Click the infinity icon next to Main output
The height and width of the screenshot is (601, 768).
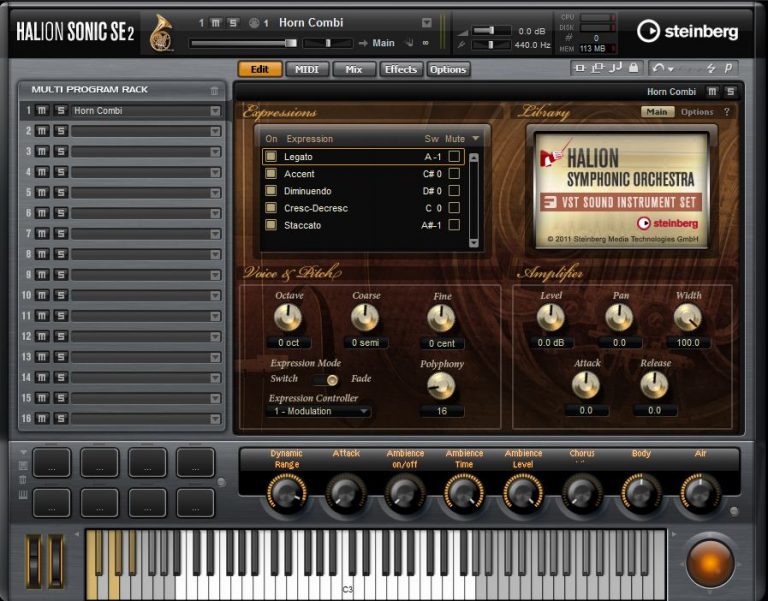pyautogui.click(x=425, y=43)
